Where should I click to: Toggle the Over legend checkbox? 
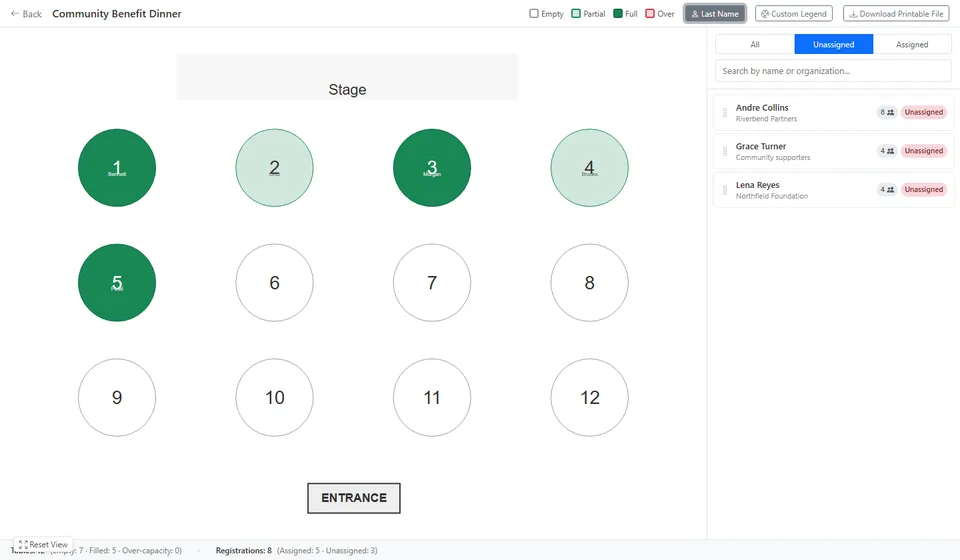[650, 13]
